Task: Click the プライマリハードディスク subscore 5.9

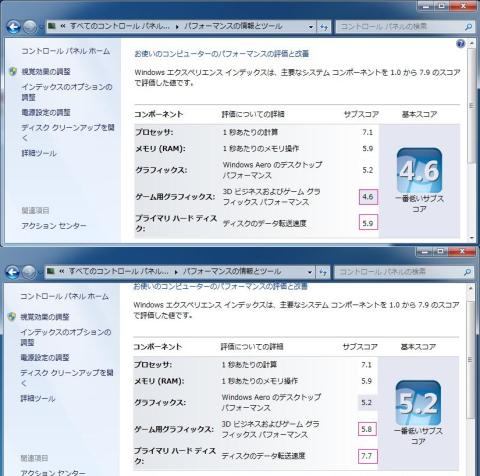Action: [368, 223]
